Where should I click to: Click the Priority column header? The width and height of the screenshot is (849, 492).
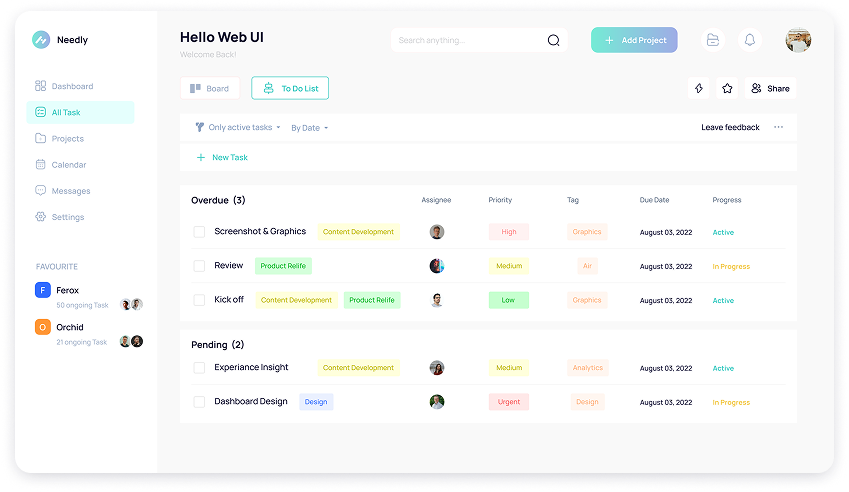tap(500, 200)
